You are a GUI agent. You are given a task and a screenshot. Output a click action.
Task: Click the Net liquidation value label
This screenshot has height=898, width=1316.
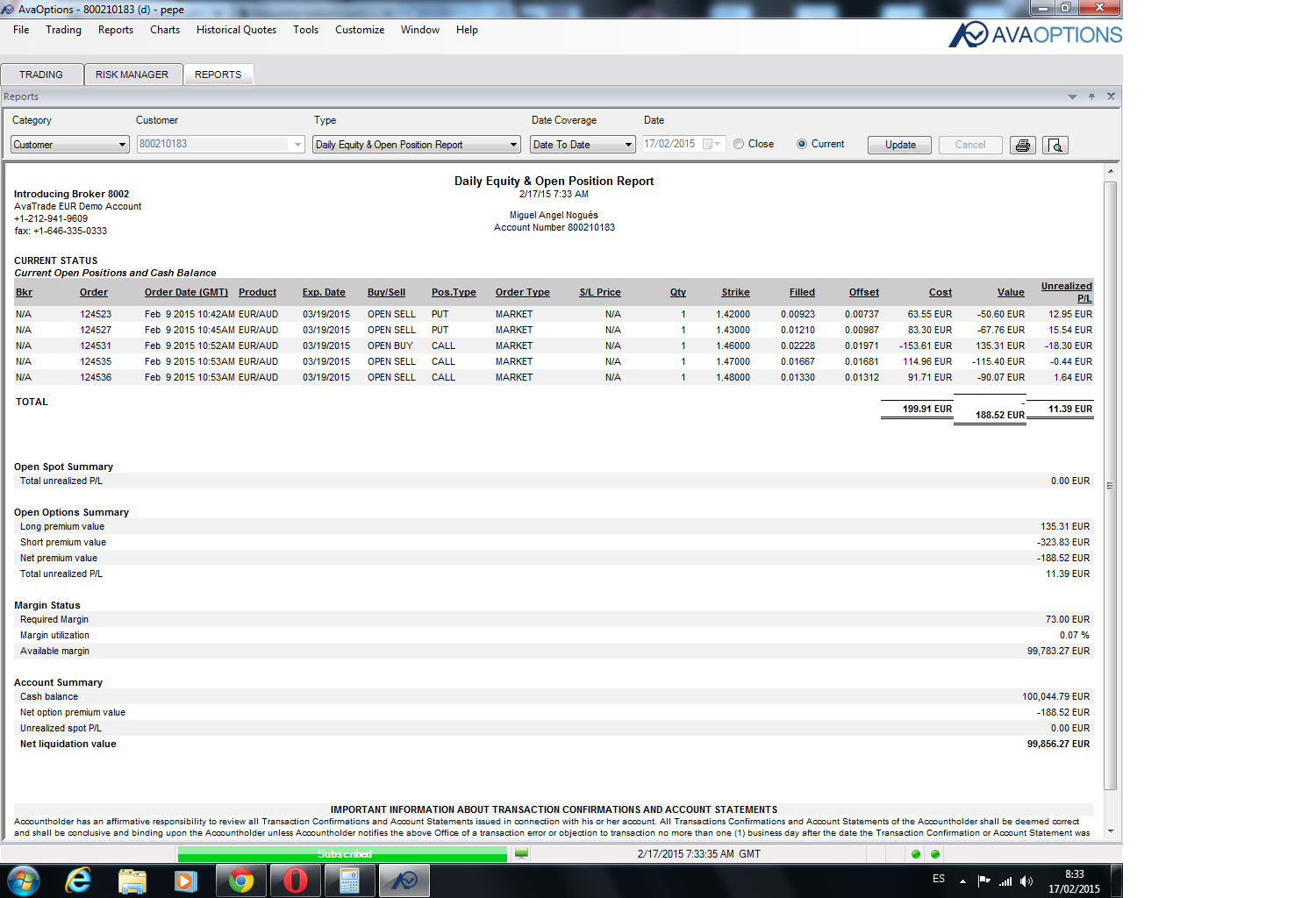[68, 744]
